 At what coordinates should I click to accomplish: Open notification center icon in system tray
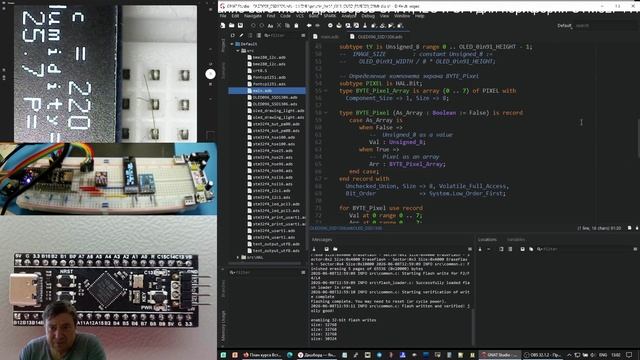point(629,355)
